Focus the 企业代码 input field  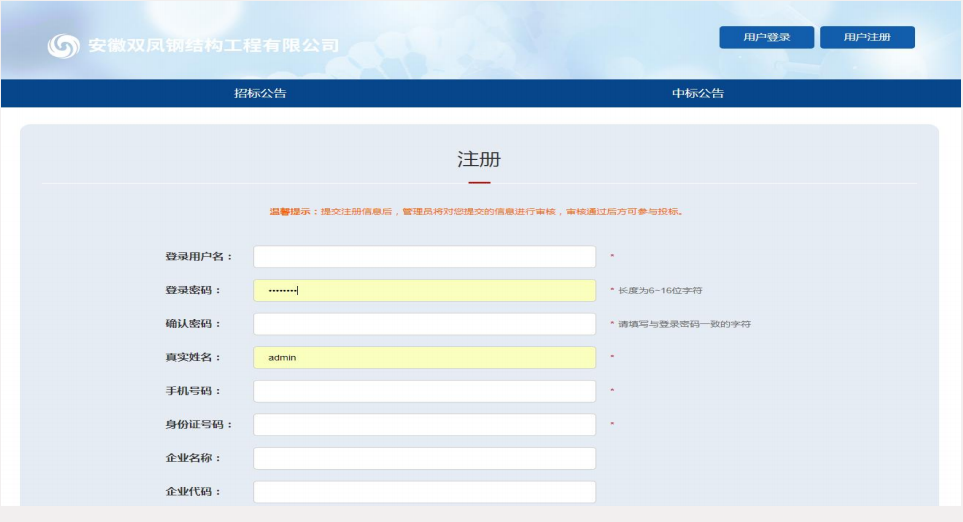click(x=424, y=492)
